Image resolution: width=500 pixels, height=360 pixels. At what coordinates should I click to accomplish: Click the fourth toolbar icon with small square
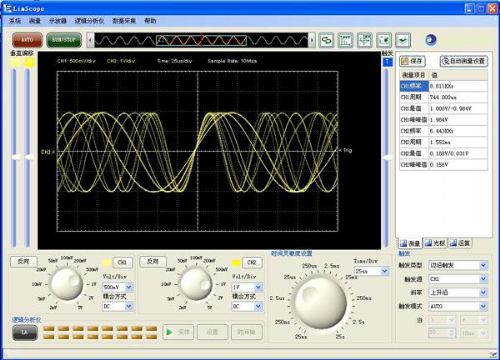(x=384, y=40)
